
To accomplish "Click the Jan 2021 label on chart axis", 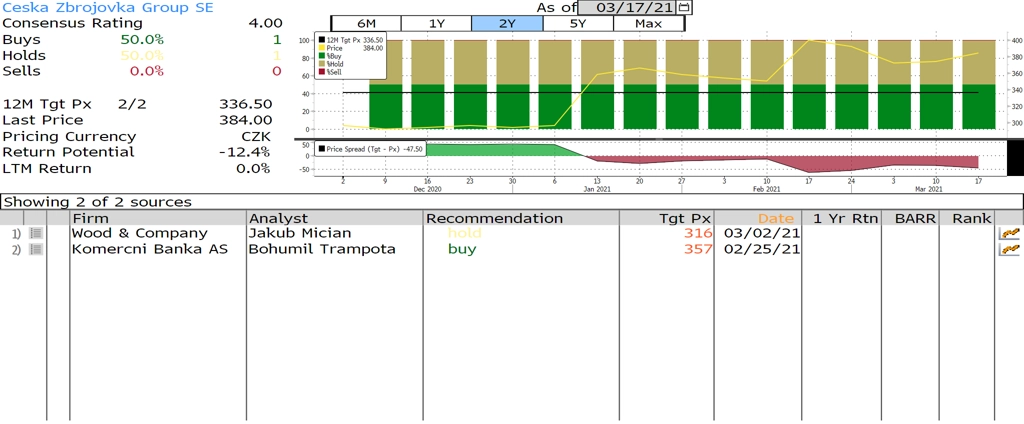I will (597, 189).
